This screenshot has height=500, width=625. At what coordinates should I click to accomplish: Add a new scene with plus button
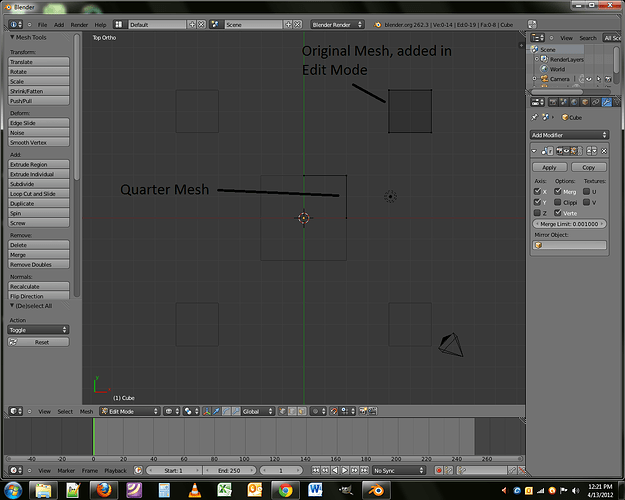tap(288, 24)
